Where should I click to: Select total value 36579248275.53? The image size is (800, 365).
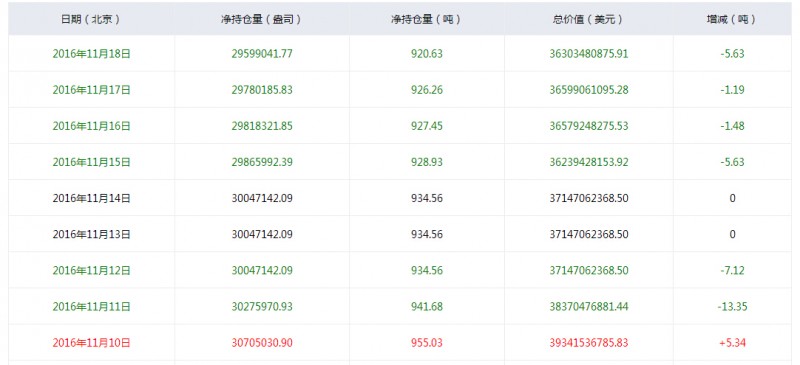589,126
